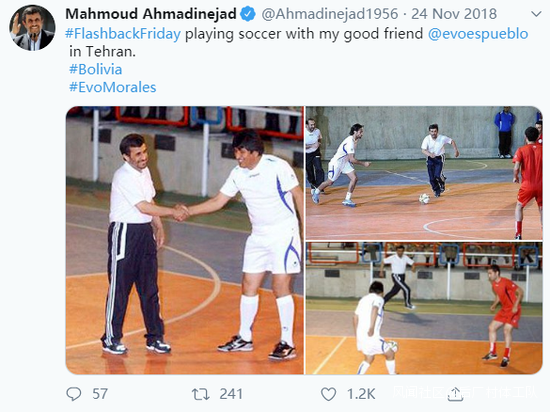Open the 24 Nov 2018 timestamp
Viewport: 550px width, 412px height.
click(x=454, y=14)
